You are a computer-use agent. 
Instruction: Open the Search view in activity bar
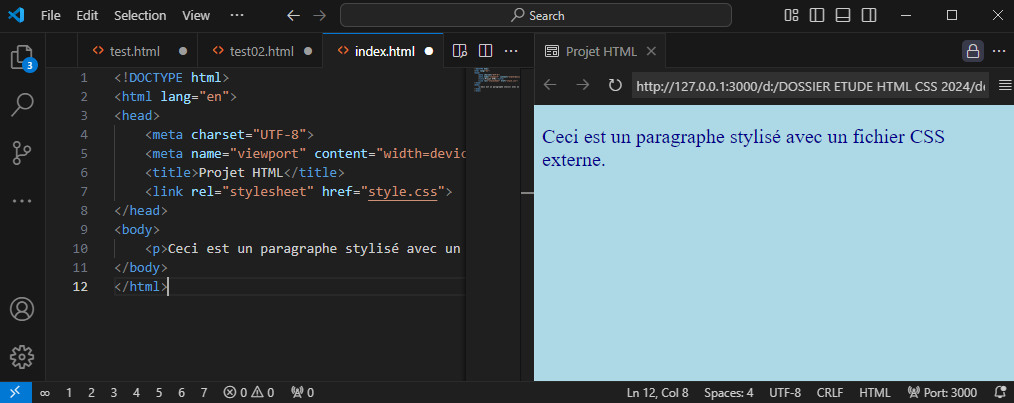[22, 104]
